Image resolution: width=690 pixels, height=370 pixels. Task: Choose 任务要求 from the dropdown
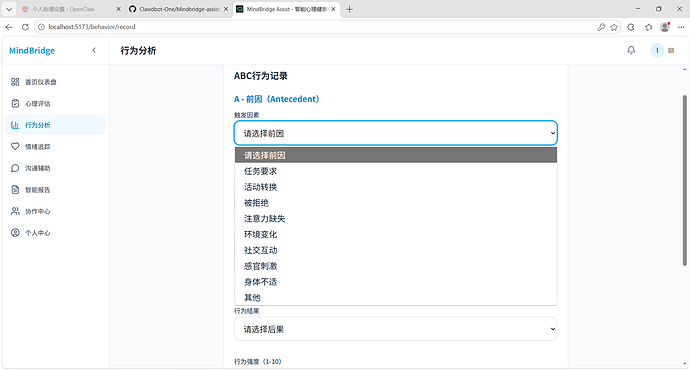(396, 171)
